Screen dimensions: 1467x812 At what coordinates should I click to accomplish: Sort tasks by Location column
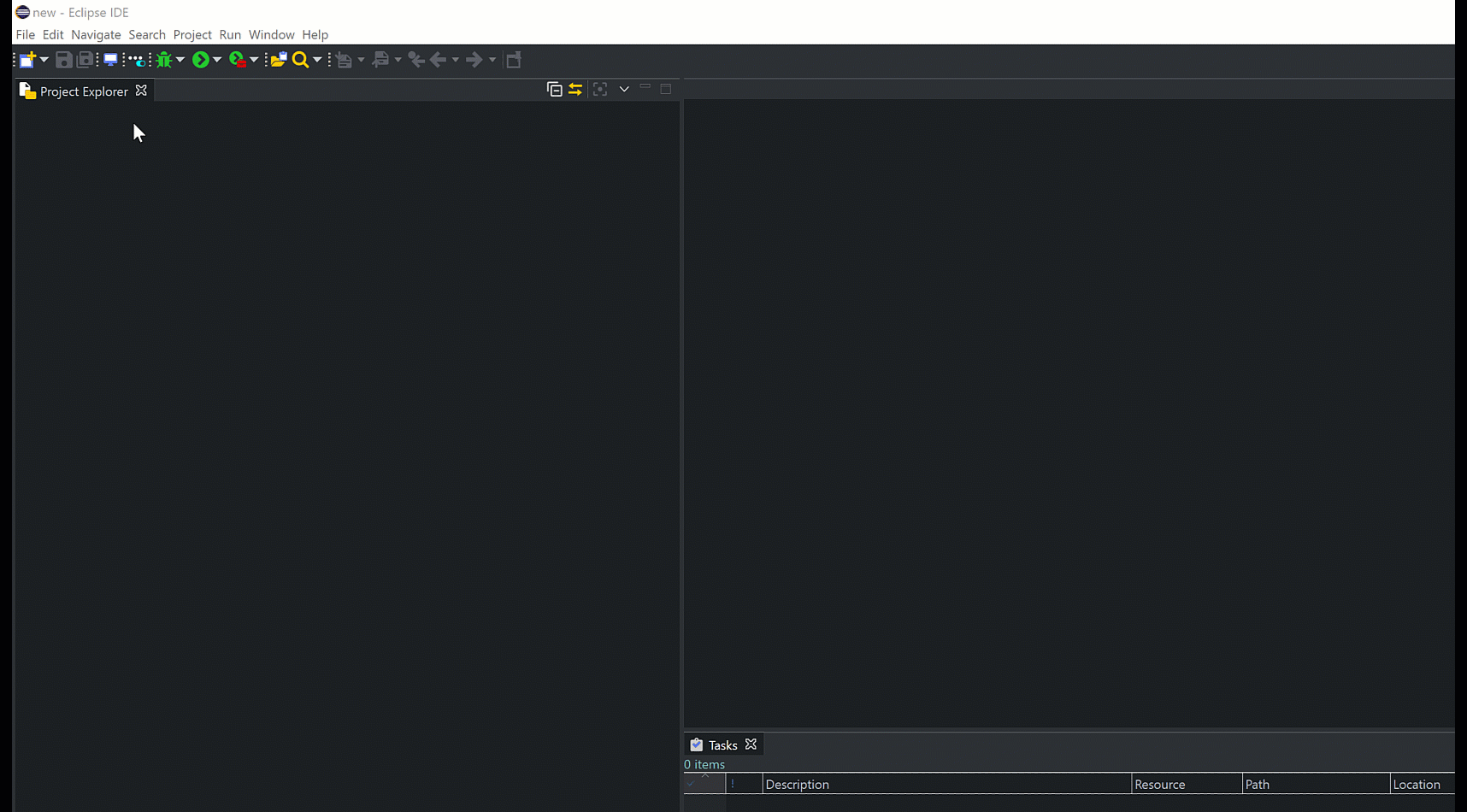pyautogui.click(x=1423, y=785)
